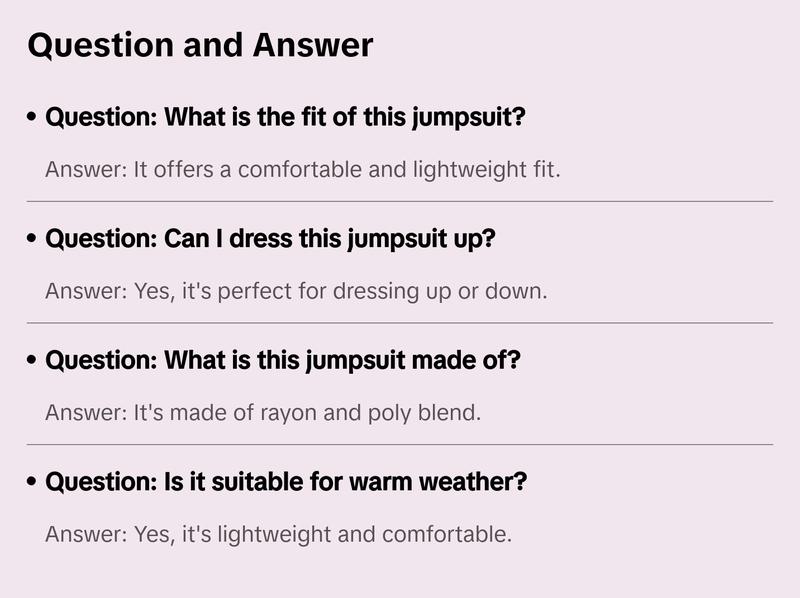Expand "What is this jumpsuit made of?" question
The image size is (800, 598).
[283, 360]
